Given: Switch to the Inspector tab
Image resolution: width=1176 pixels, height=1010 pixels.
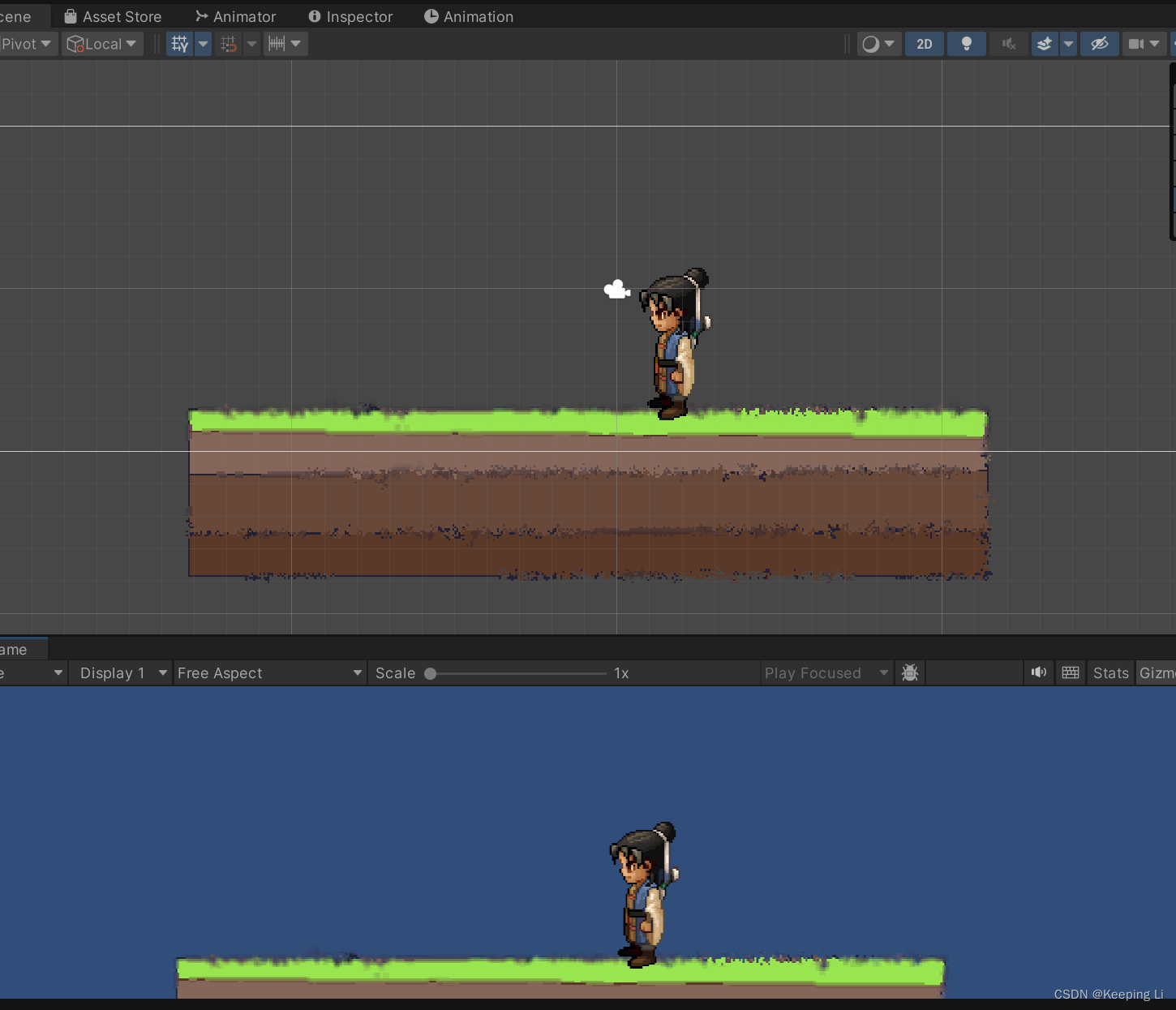Looking at the screenshot, I should click(x=350, y=16).
